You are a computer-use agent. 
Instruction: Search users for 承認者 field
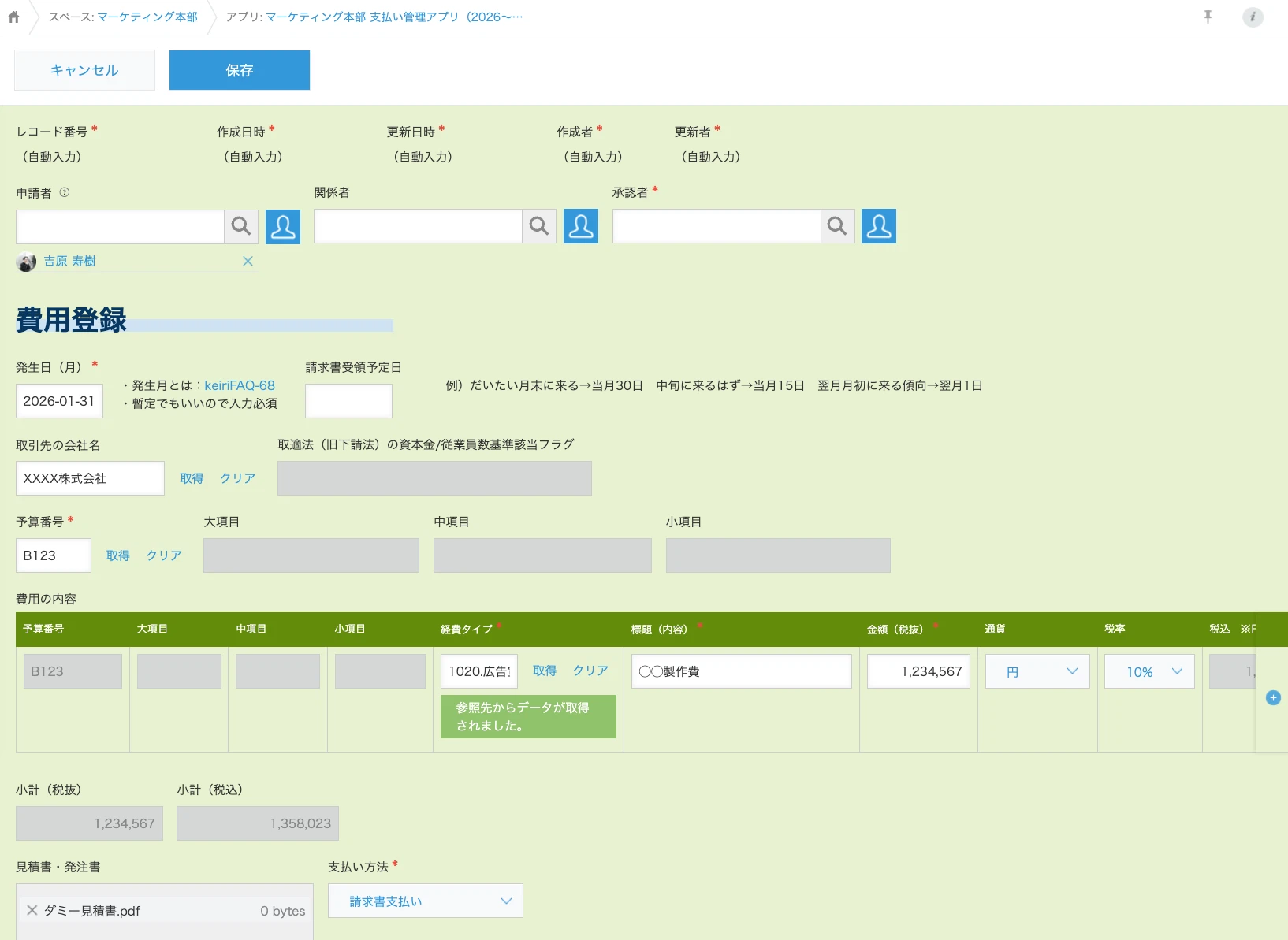click(x=837, y=226)
